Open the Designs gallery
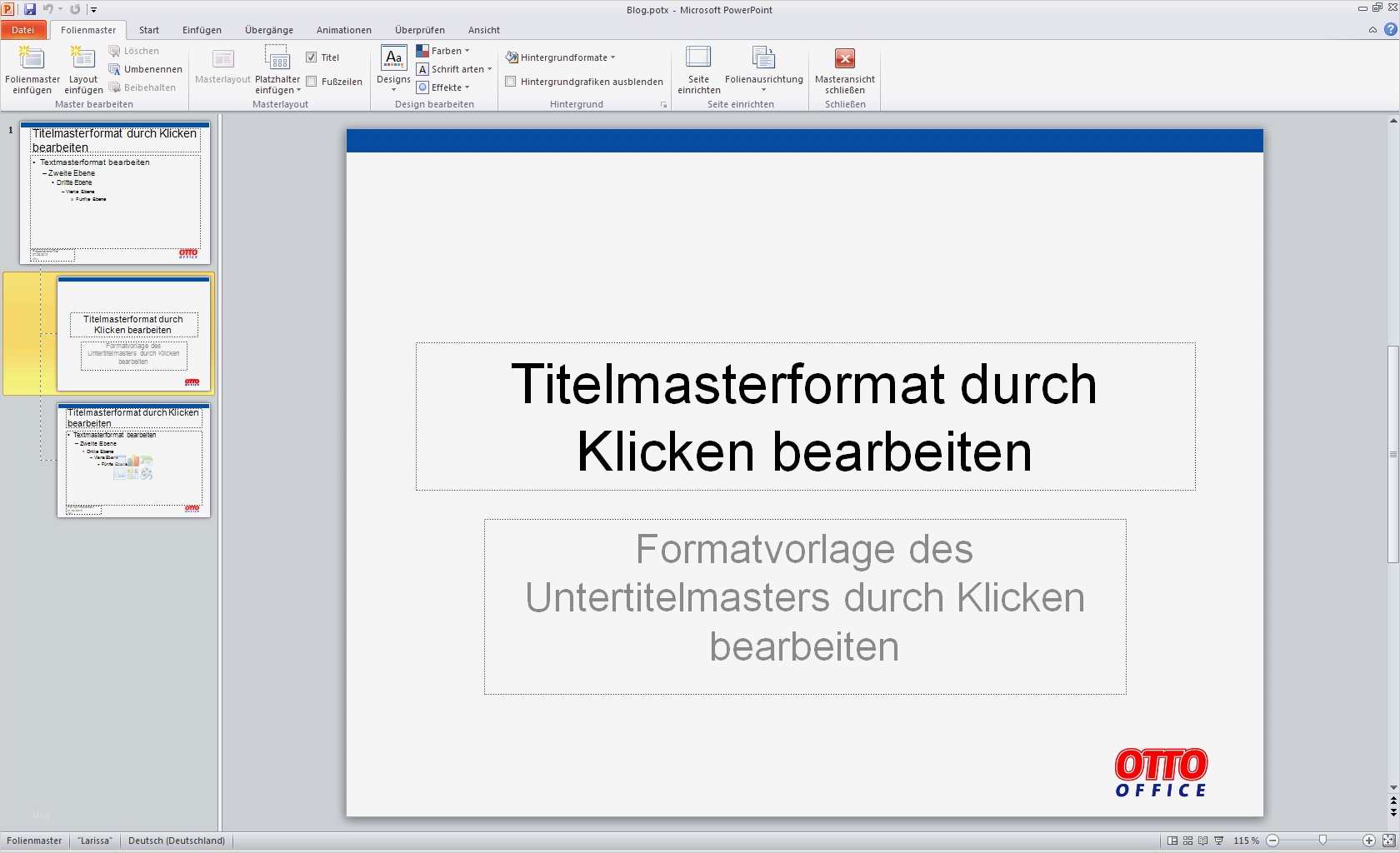 coord(392,68)
